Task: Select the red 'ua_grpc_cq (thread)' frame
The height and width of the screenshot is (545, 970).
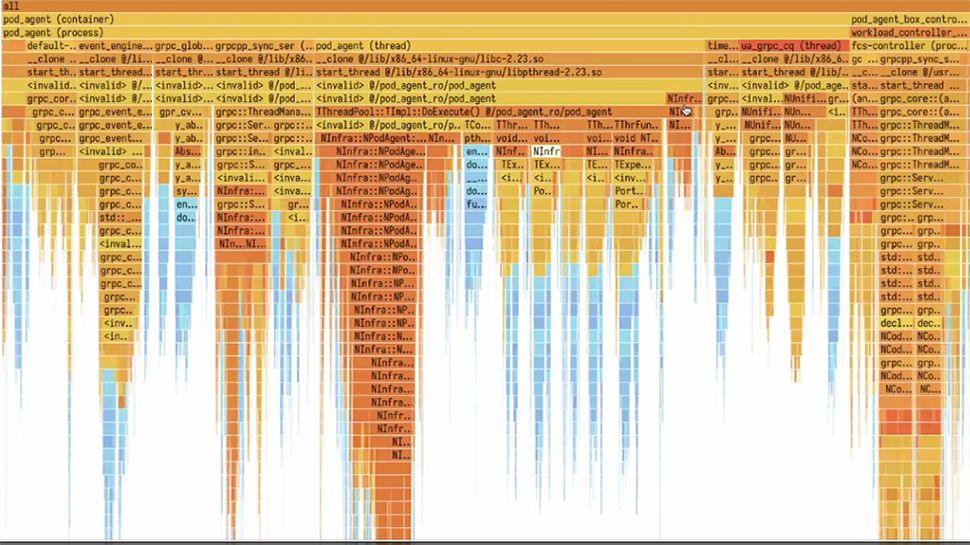Action: coord(794,46)
